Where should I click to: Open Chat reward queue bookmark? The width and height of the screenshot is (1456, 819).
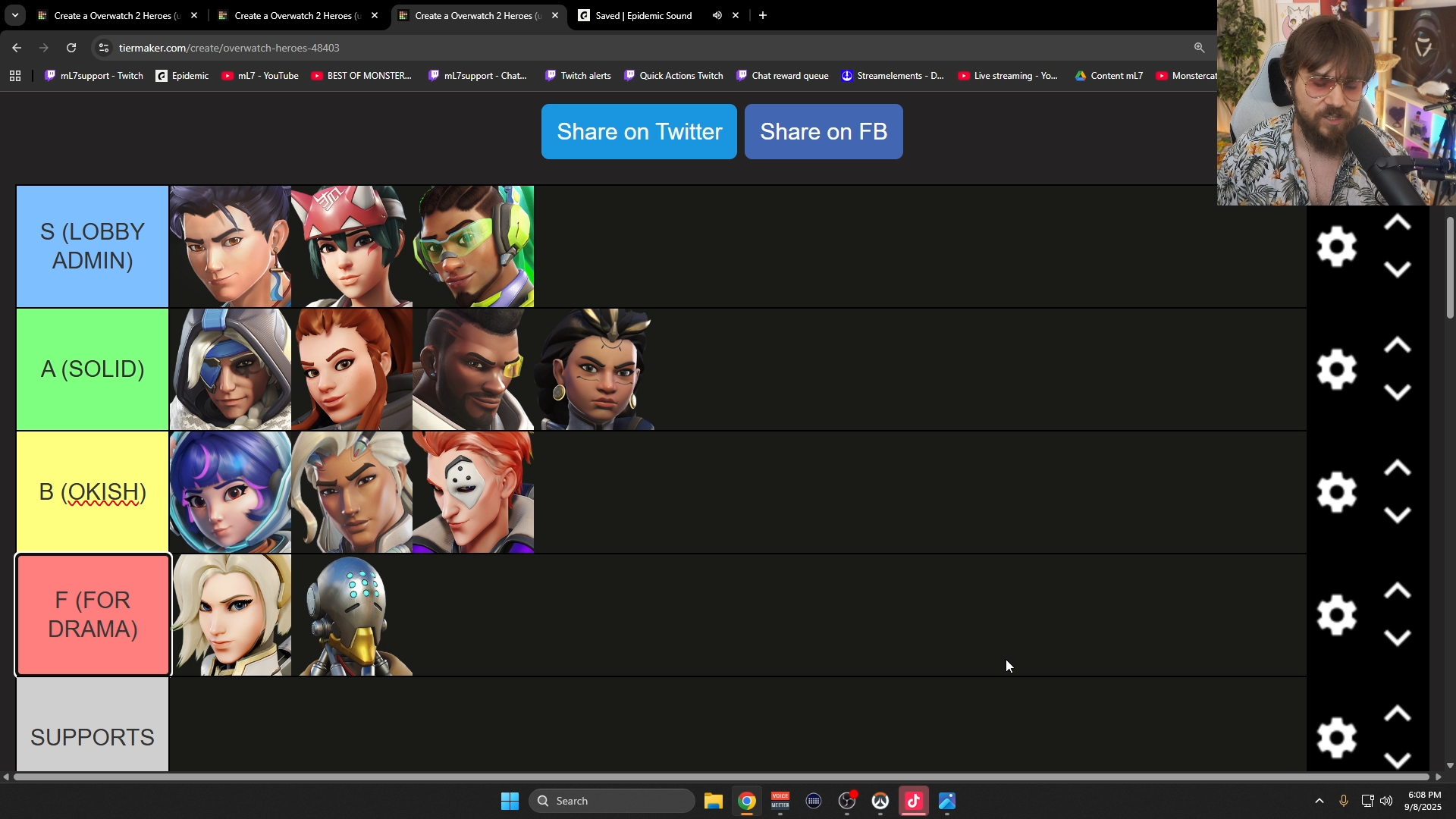click(783, 76)
